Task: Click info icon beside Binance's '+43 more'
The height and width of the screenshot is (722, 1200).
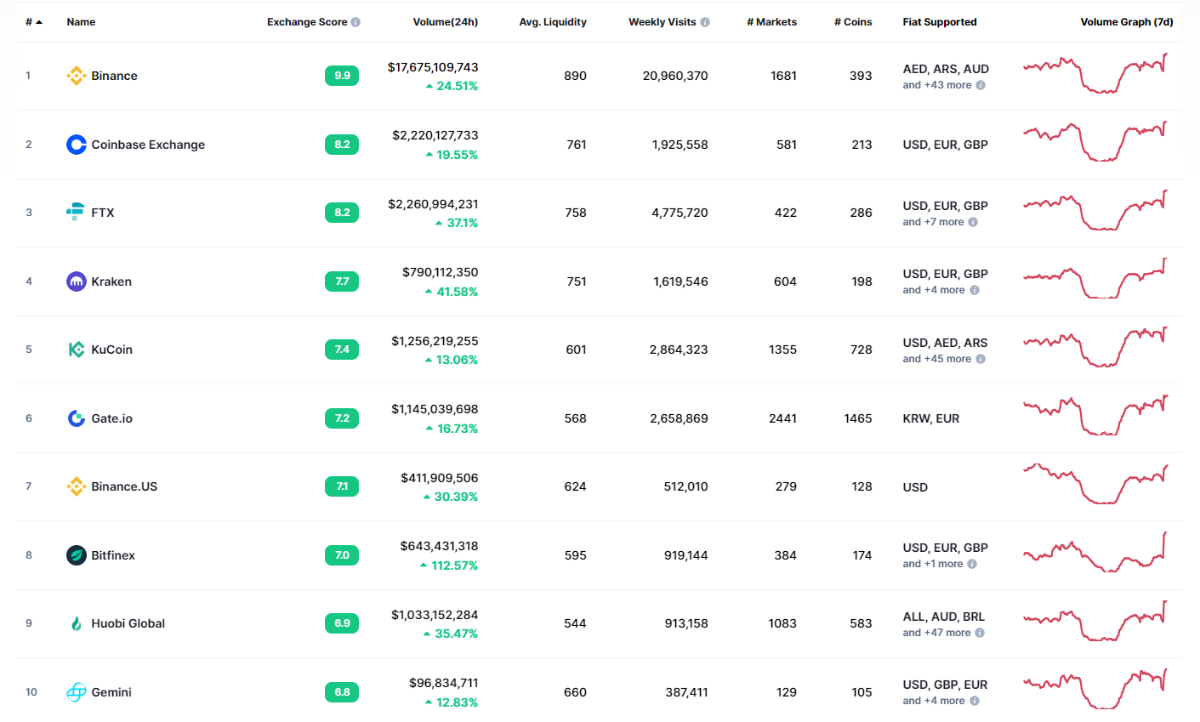Action: tap(980, 85)
